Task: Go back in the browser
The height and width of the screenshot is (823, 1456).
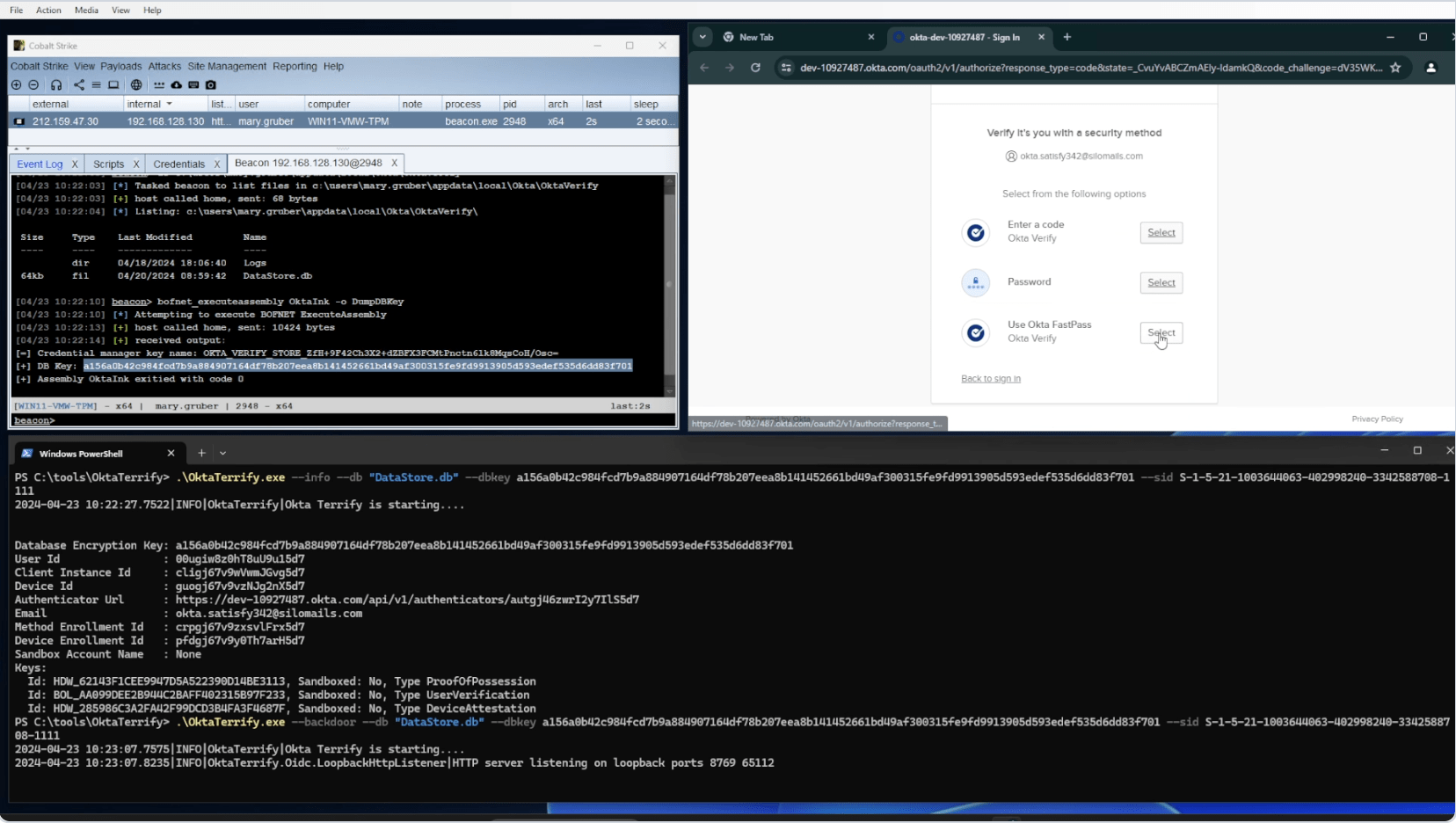Action: click(x=704, y=68)
